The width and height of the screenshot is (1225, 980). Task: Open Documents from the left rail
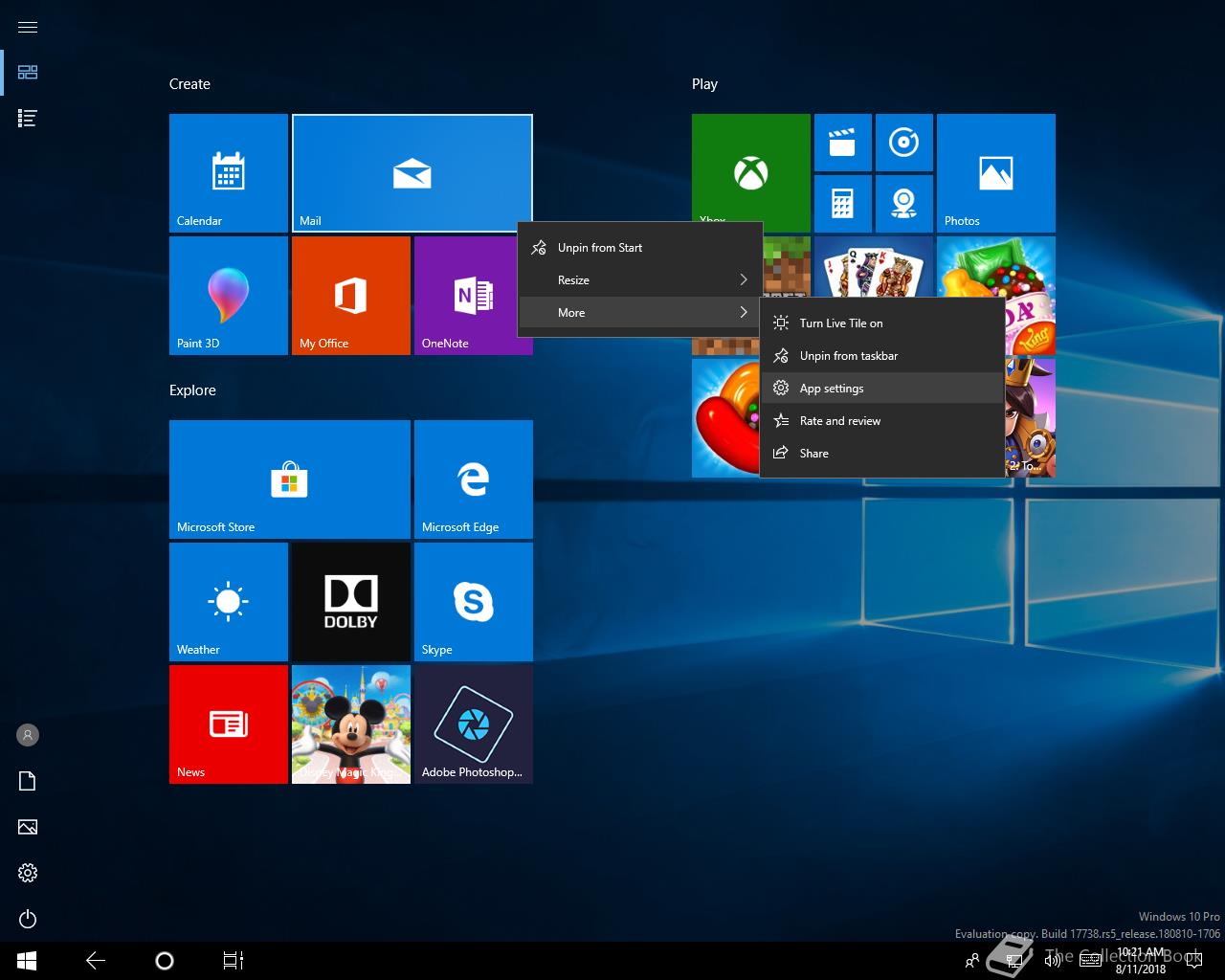pyautogui.click(x=28, y=781)
